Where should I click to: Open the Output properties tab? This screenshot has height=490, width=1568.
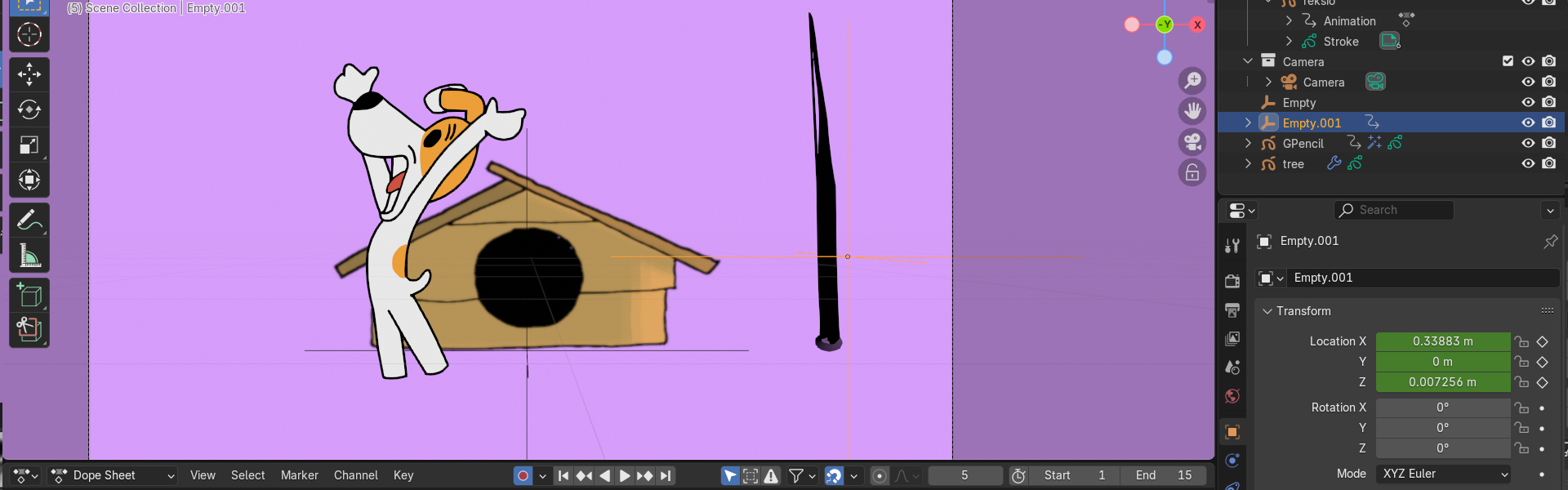[x=1232, y=310]
